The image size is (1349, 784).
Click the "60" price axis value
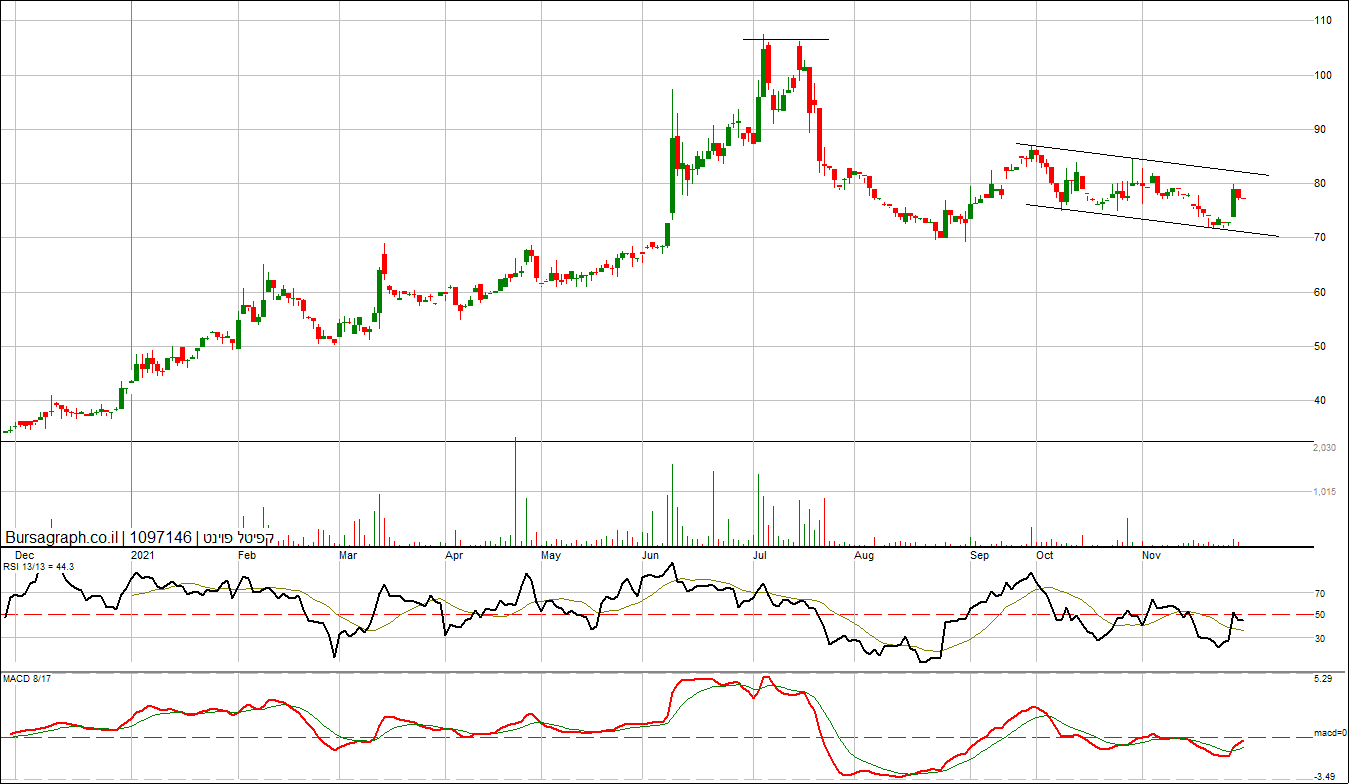click(1320, 292)
